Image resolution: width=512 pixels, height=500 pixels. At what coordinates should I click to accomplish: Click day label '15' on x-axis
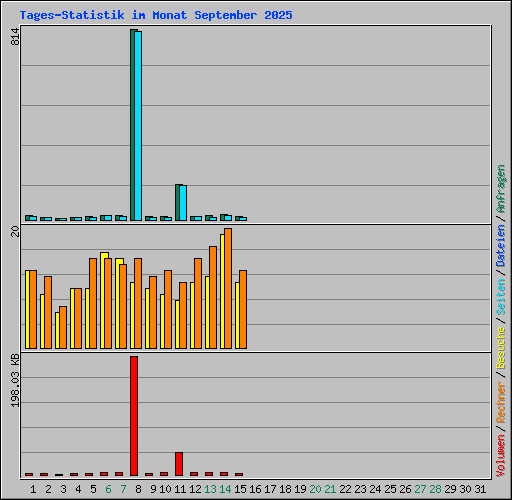tap(240, 489)
